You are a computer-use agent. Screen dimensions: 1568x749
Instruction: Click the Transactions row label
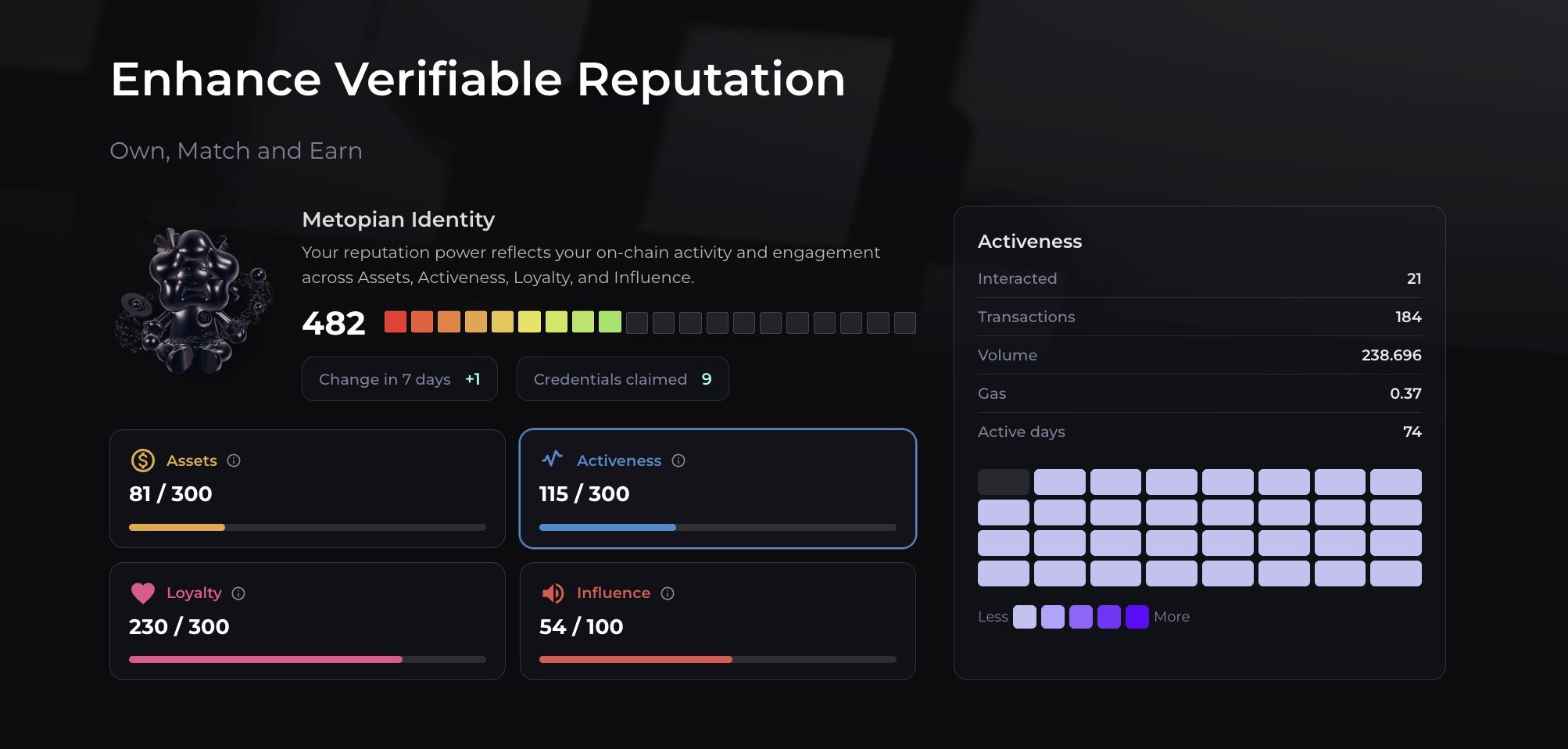tap(1026, 317)
